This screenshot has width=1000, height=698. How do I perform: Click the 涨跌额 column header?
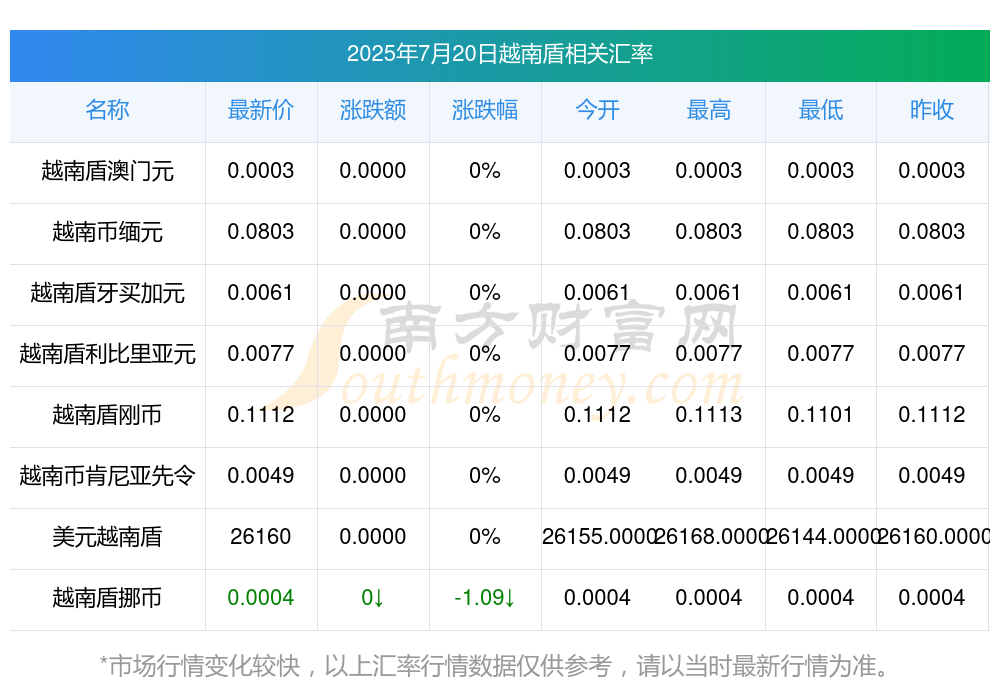[x=373, y=110]
